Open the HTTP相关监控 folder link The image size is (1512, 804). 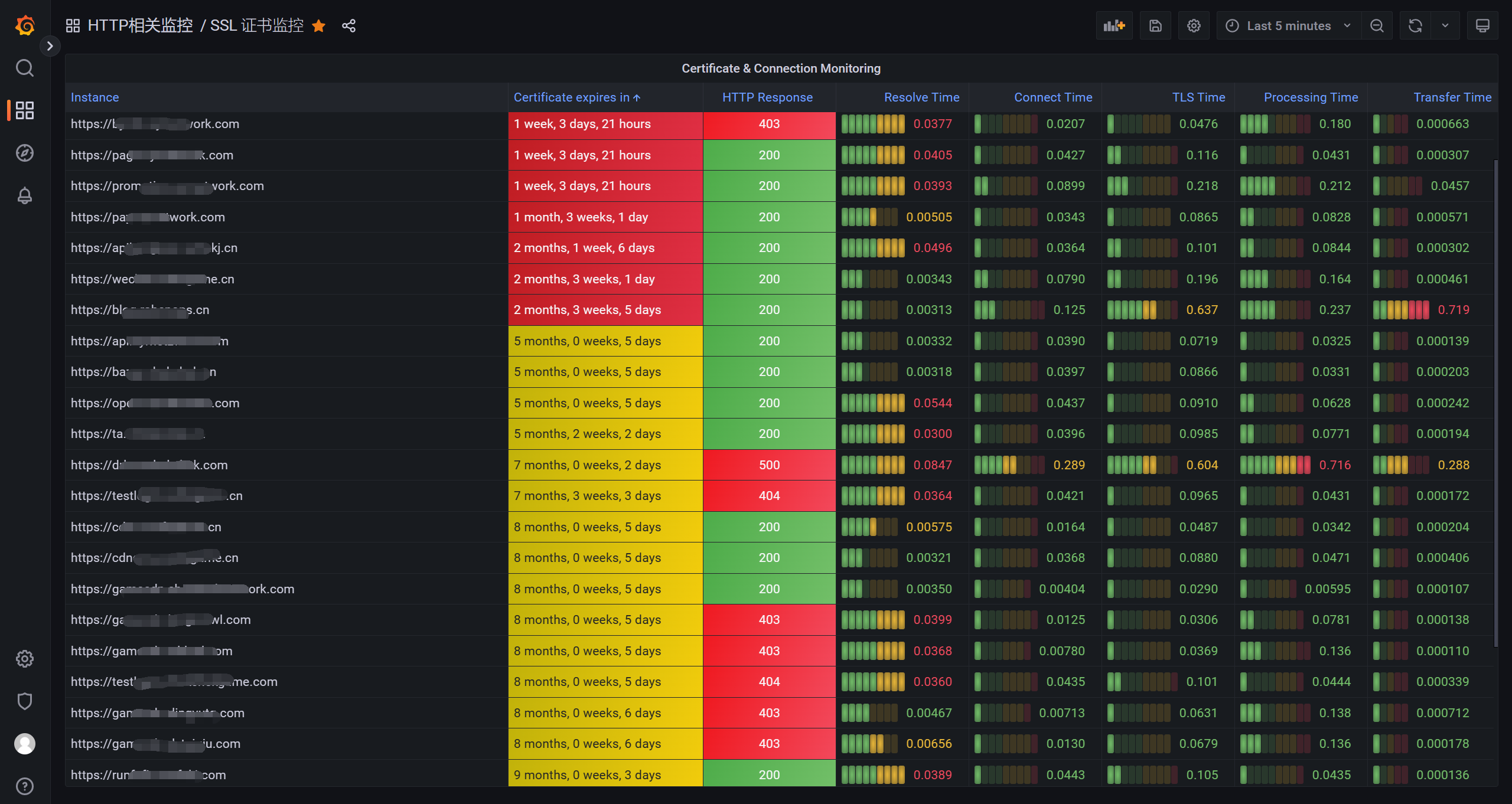(x=141, y=25)
